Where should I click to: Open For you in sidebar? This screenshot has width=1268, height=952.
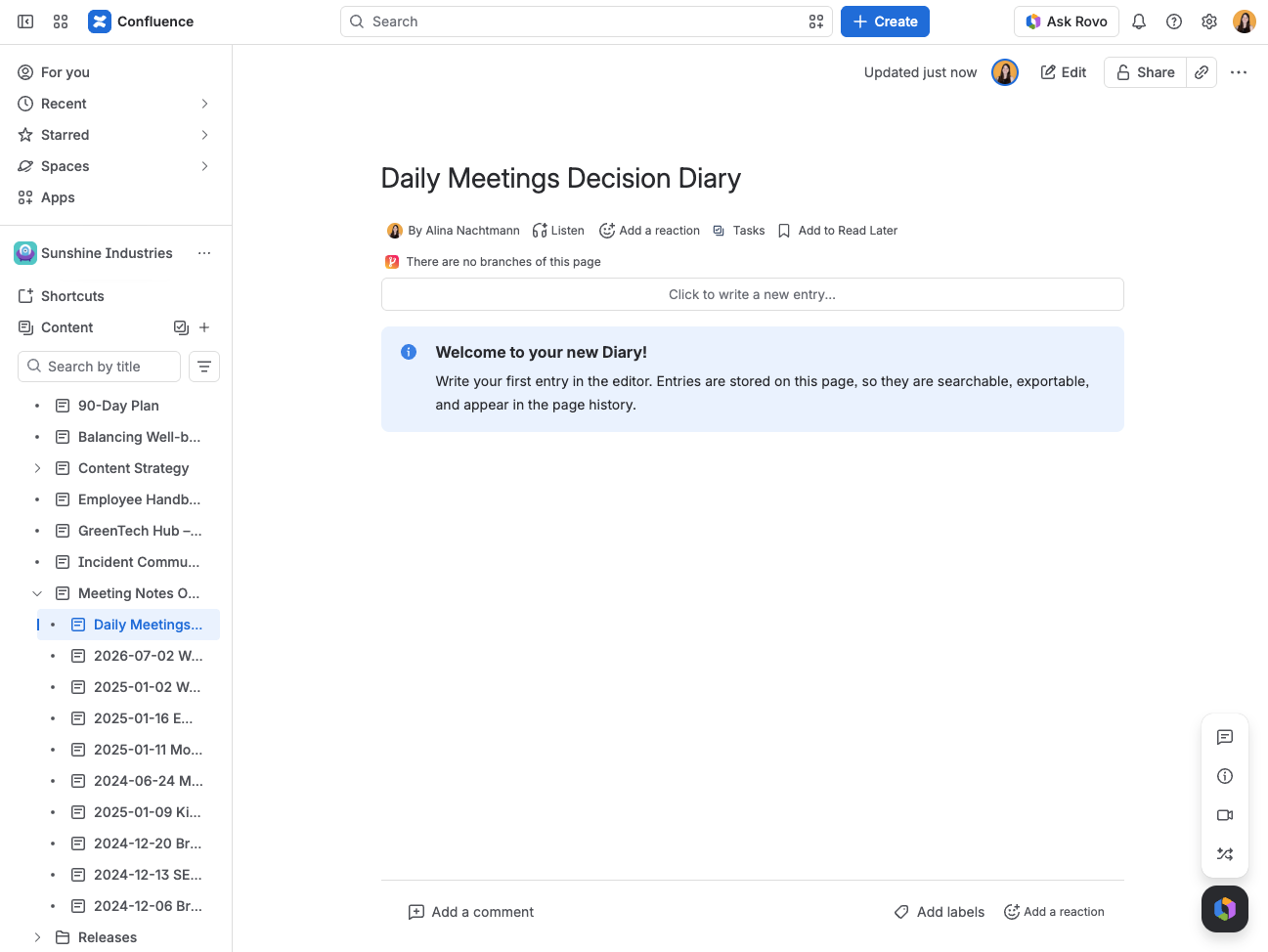[115, 72]
